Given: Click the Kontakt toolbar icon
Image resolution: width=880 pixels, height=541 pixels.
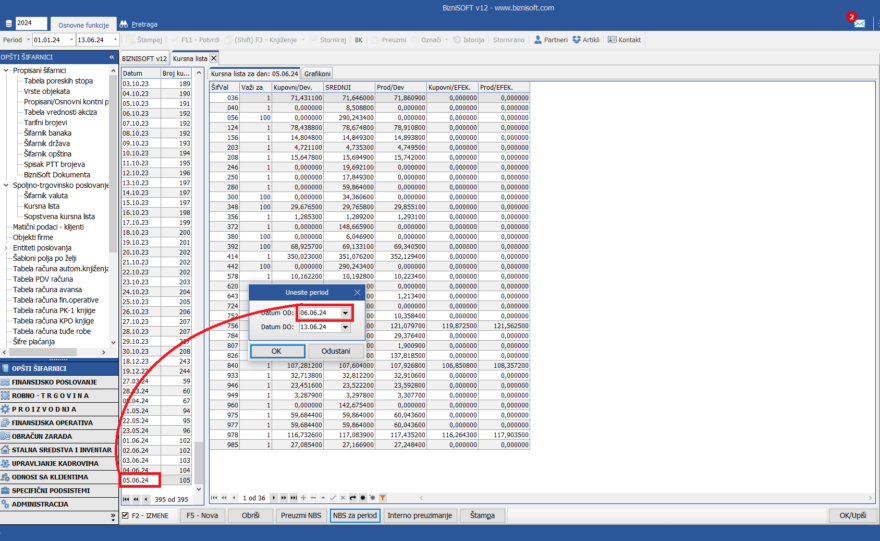Looking at the screenshot, I should click(624, 39).
